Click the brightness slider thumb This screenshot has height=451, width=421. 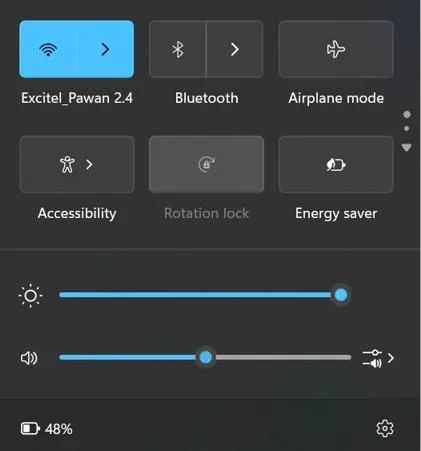(x=341, y=295)
